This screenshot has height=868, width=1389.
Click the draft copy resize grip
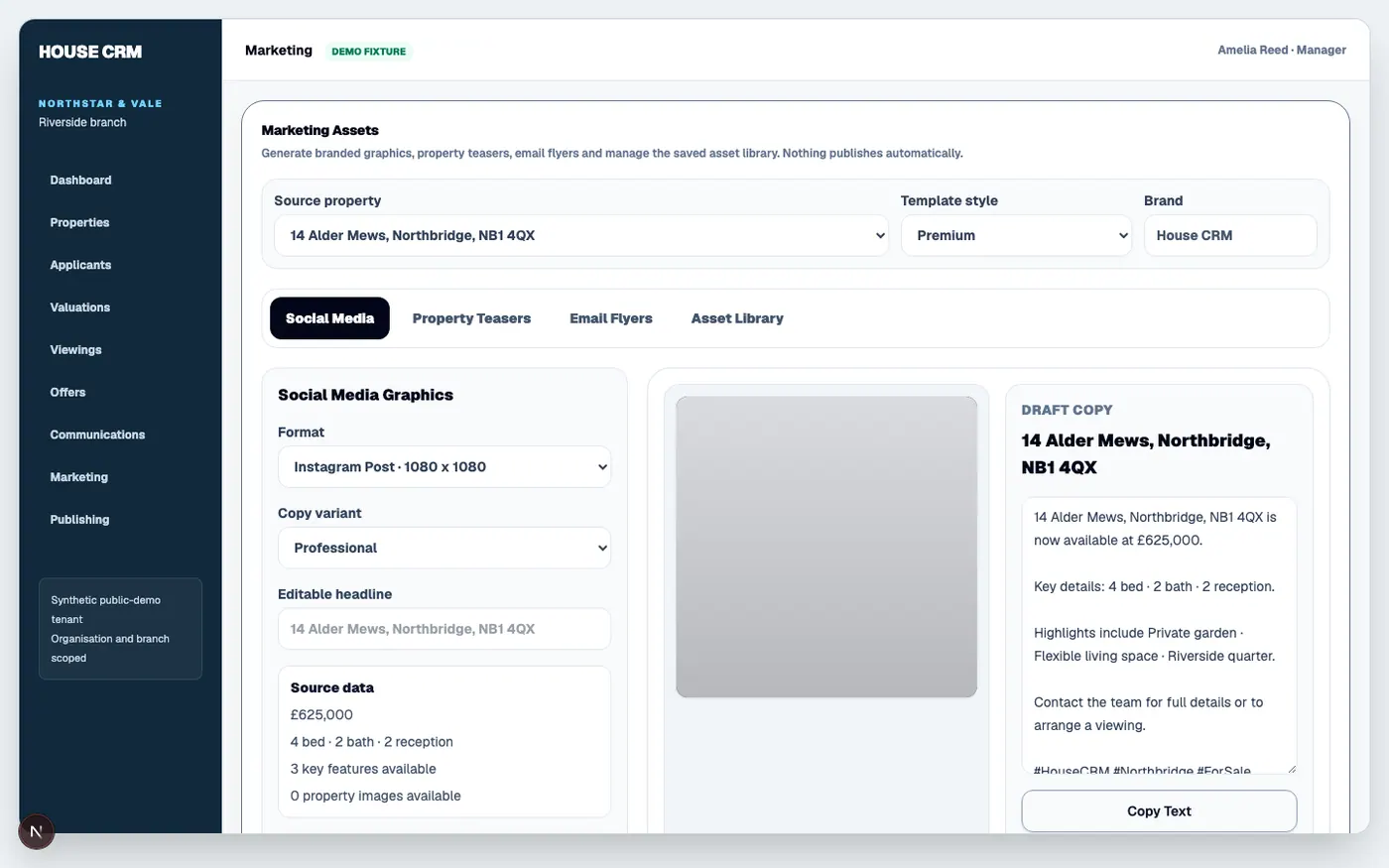pyautogui.click(x=1291, y=768)
